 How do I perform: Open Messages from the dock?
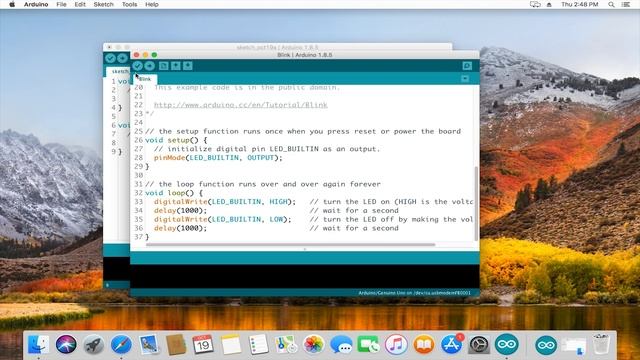341,344
